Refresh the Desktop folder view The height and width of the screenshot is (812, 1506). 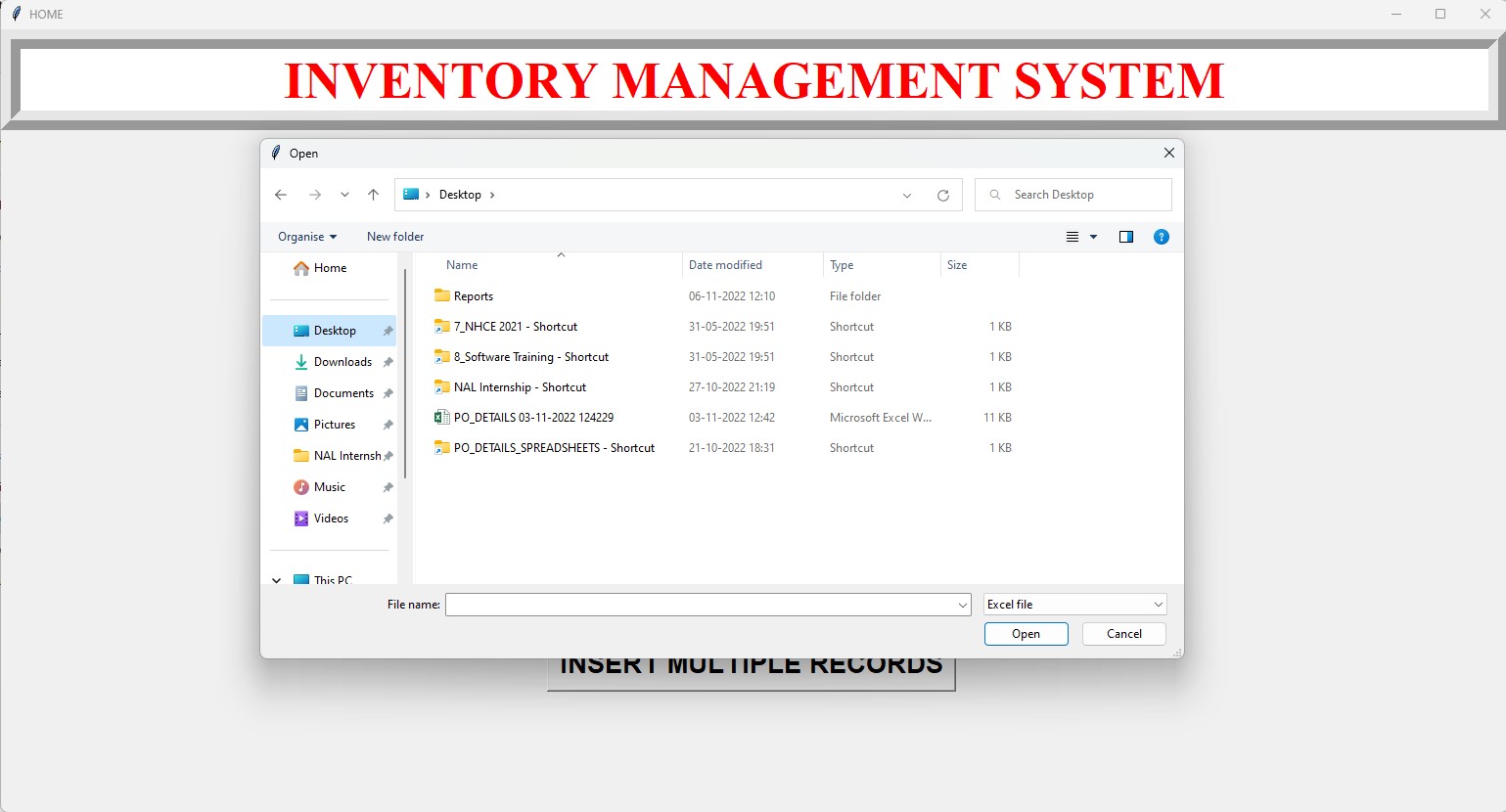[x=943, y=195]
